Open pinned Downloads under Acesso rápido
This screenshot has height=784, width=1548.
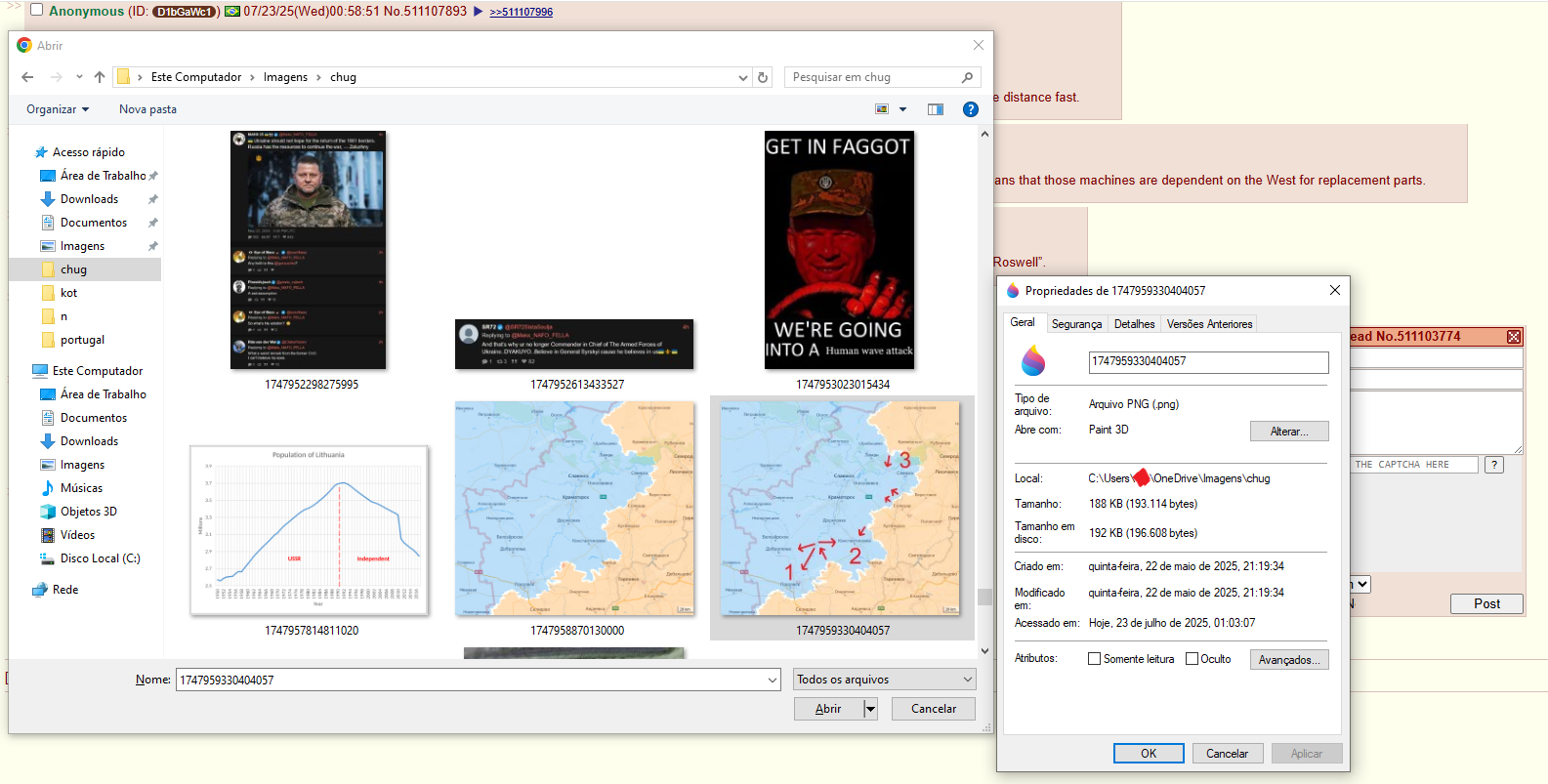pyautogui.click(x=89, y=199)
